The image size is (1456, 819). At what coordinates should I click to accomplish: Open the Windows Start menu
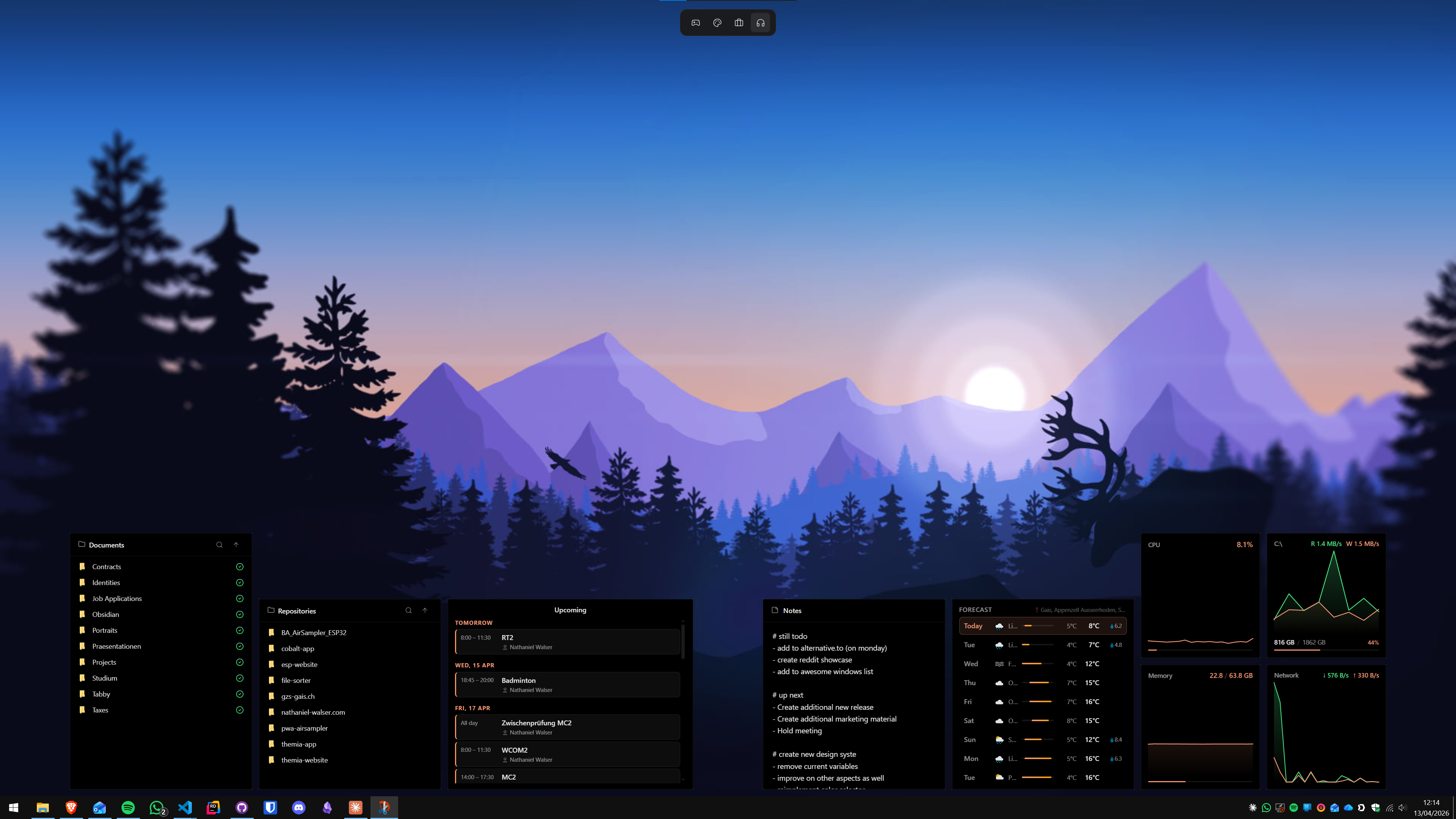[14, 808]
